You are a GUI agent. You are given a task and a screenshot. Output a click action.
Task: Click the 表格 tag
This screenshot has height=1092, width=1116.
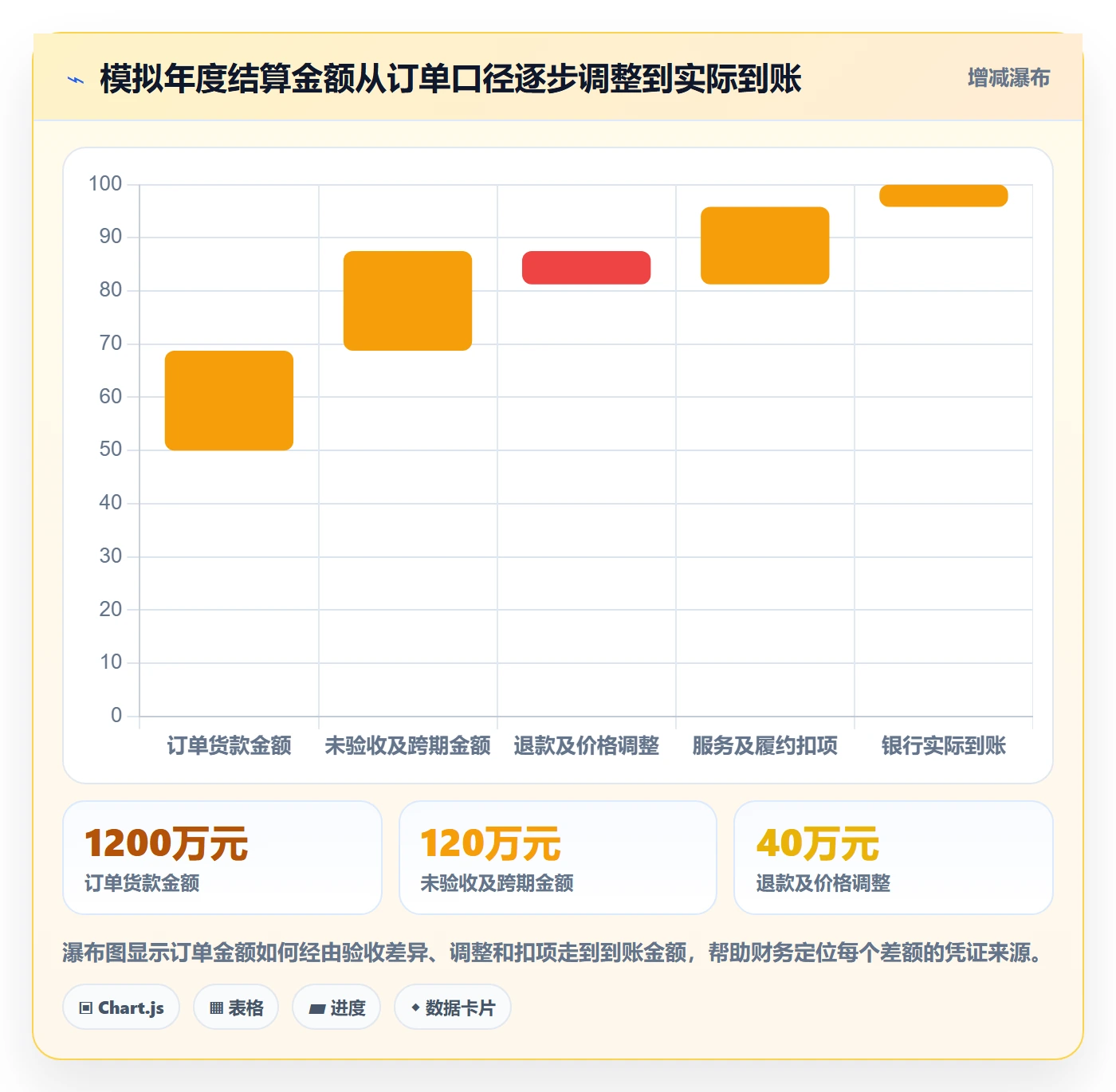[236, 1008]
